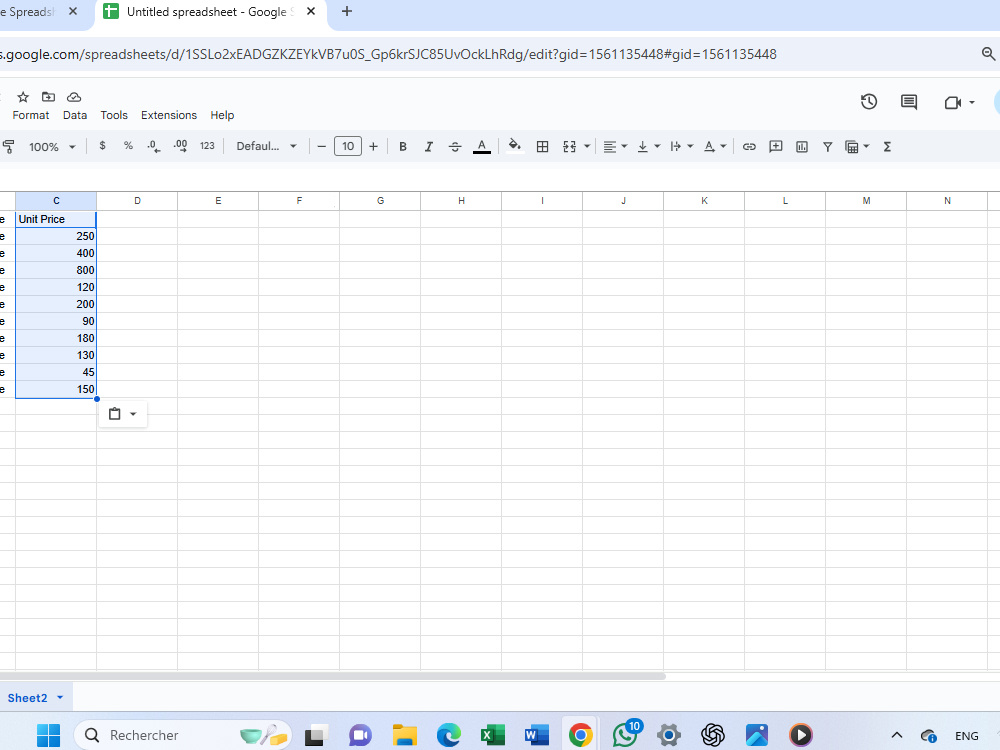Viewport: 1000px width, 750px height.
Task: Increase decimal places
Action: point(180,146)
